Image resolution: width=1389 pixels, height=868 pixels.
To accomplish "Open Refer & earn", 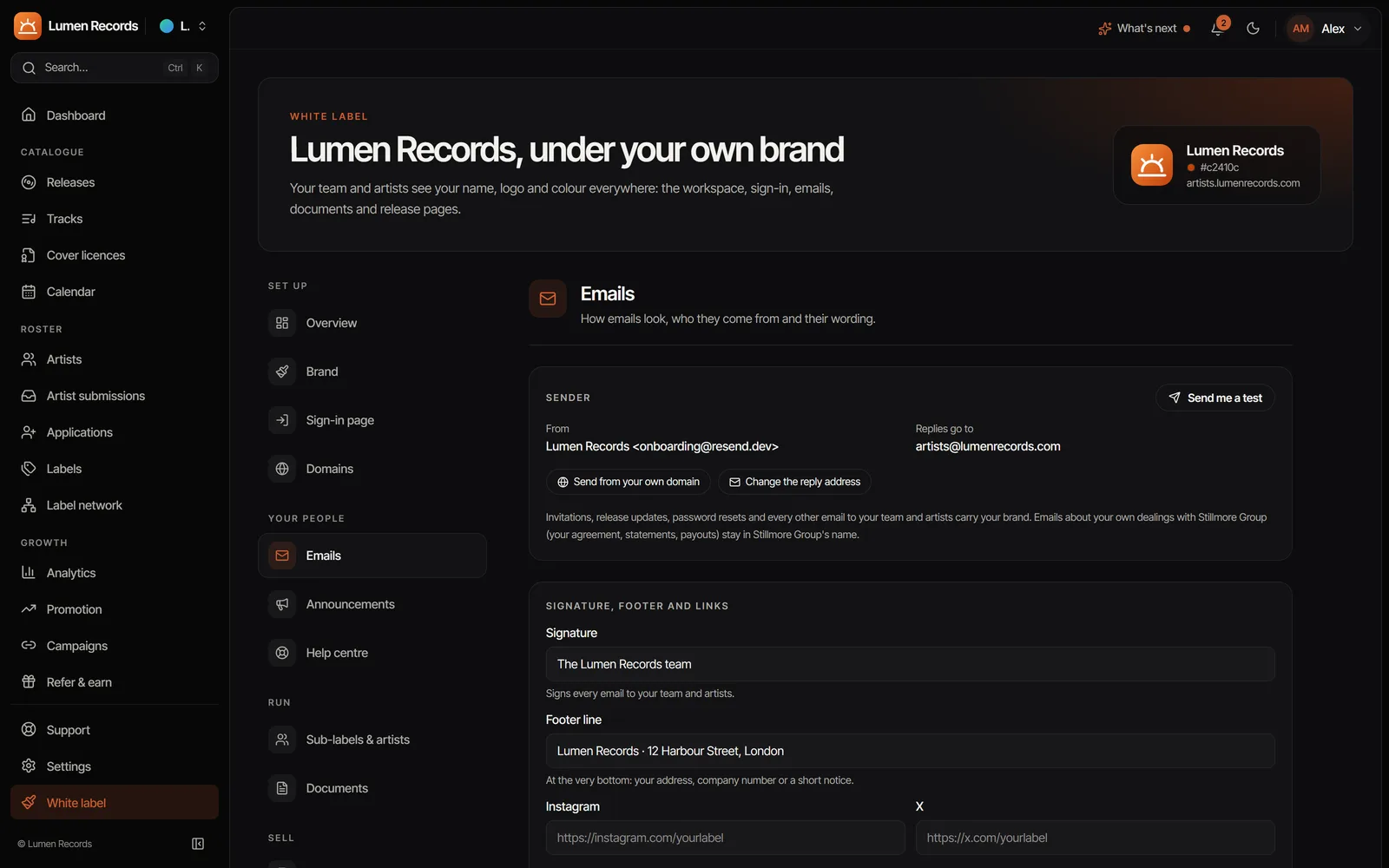I will pyautogui.click(x=115, y=682).
